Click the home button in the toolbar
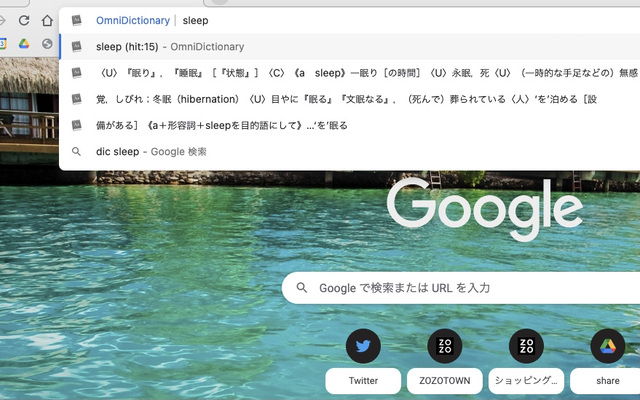This screenshot has width=640, height=400. (47, 20)
